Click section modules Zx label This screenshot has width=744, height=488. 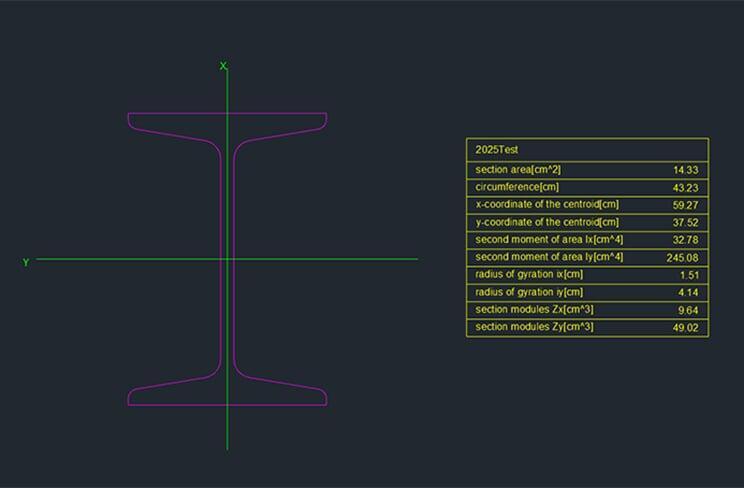click(534, 310)
